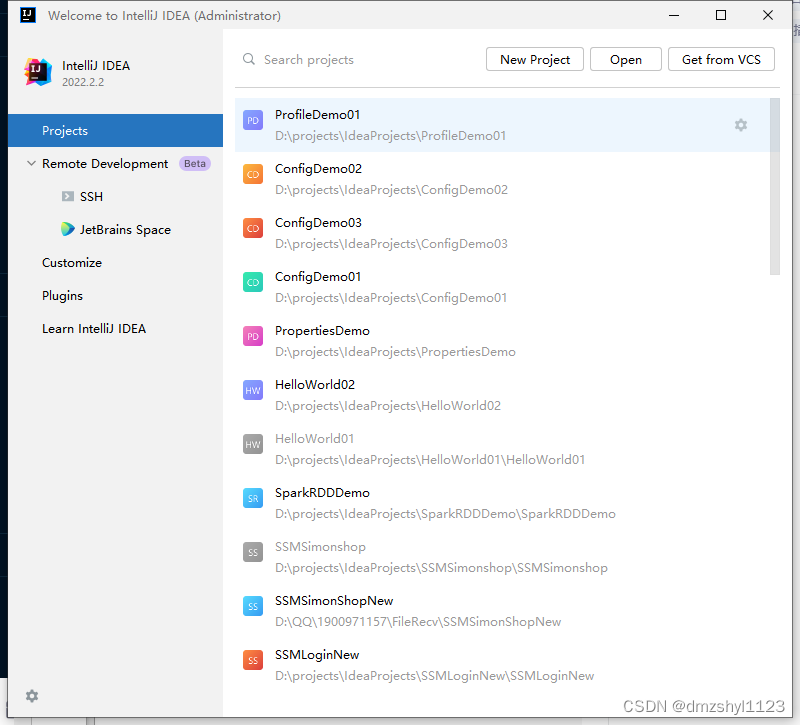Open the ProfileDemo01 project
The image size is (800, 725).
tap(502, 125)
